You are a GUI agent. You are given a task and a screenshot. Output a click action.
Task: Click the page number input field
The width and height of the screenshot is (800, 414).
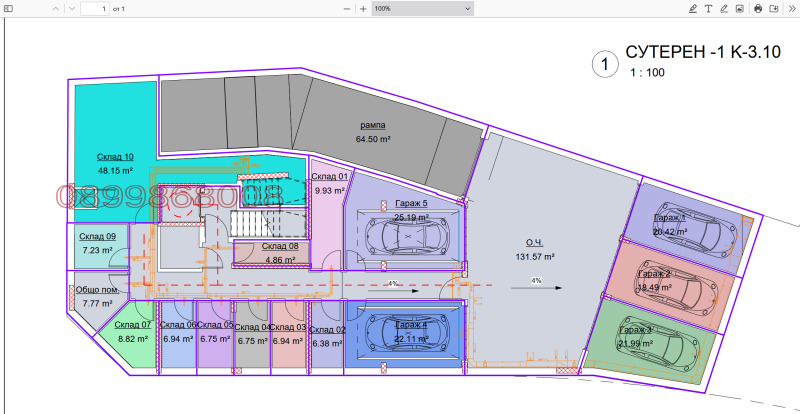(x=96, y=8)
